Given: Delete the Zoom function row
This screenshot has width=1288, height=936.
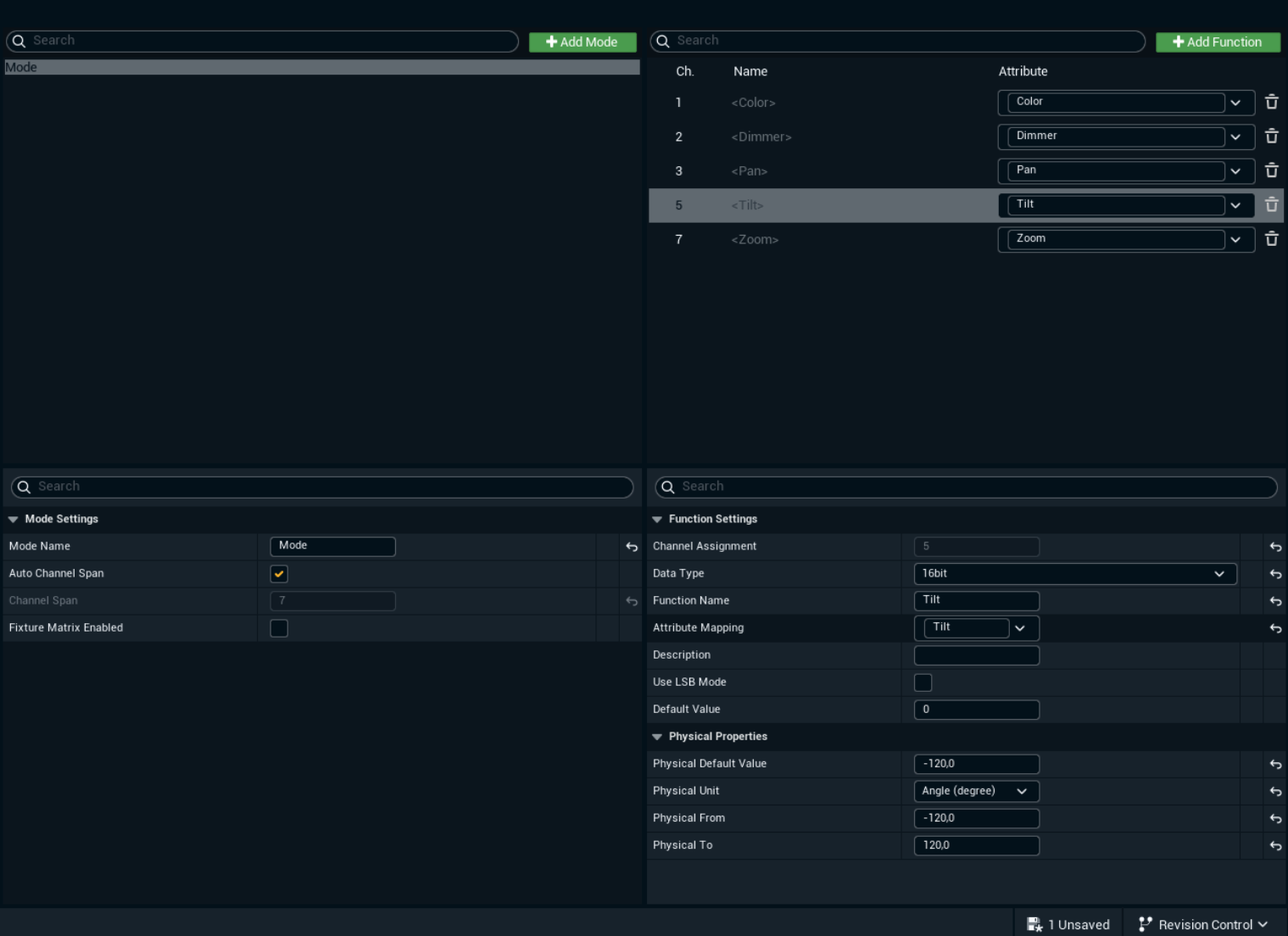Looking at the screenshot, I should [1271, 239].
